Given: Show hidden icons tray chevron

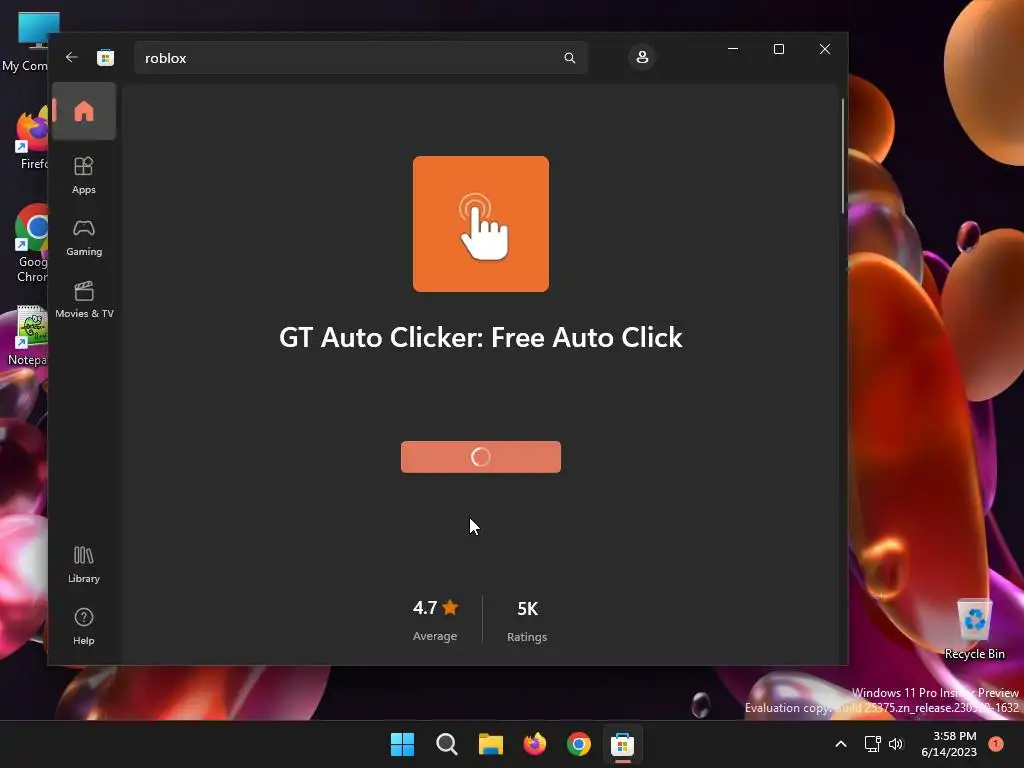Looking at the screenshot, I should click(840, 744).
